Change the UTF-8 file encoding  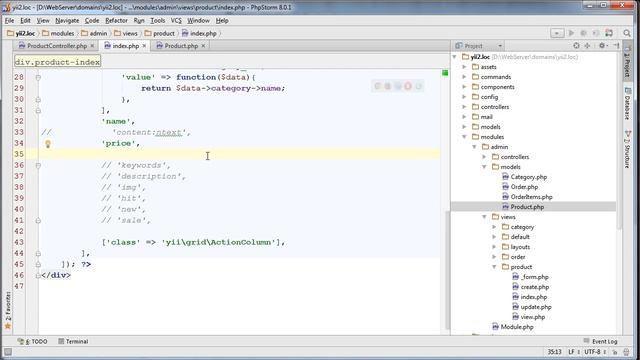point(594,352)
